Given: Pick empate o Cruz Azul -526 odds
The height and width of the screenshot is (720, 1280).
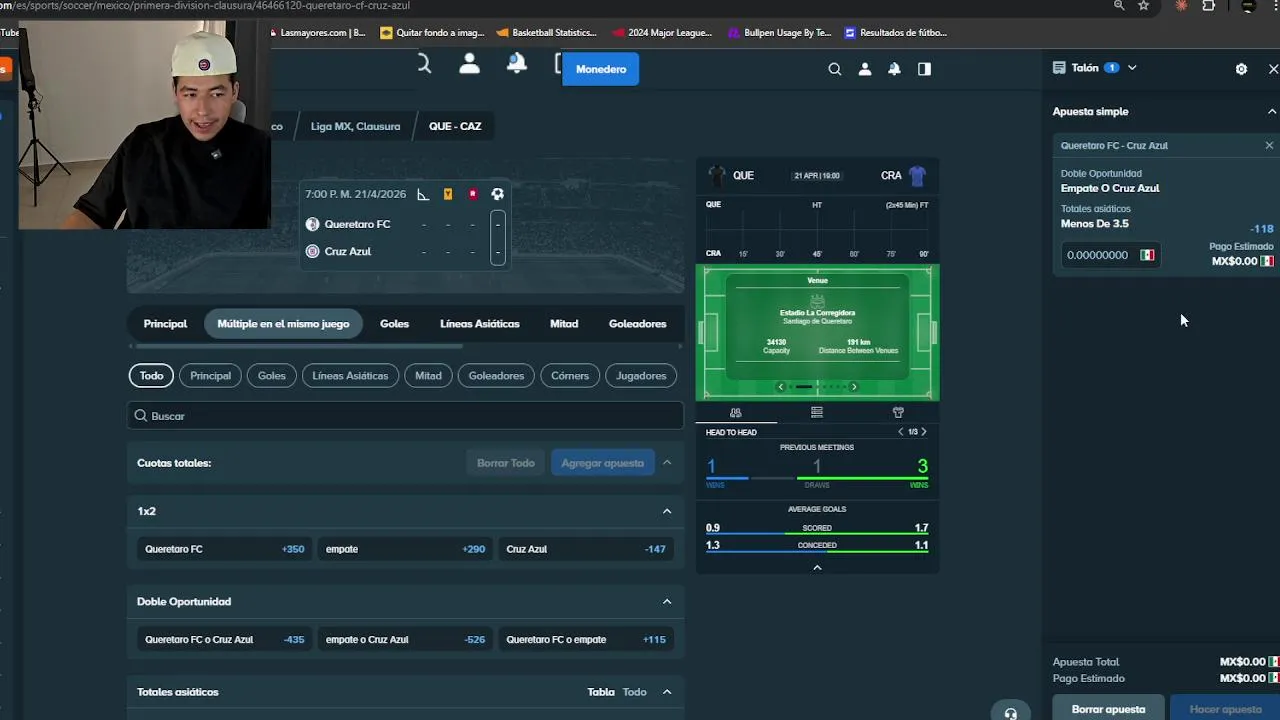Looking at the screenshot, I should [405, 639].
